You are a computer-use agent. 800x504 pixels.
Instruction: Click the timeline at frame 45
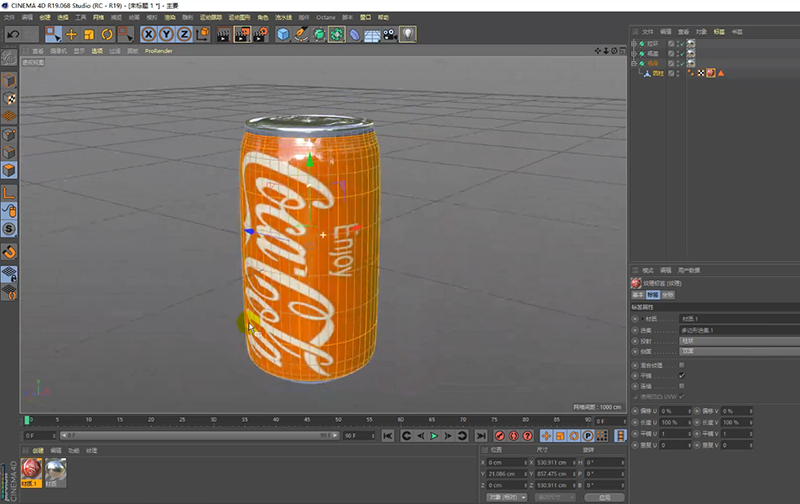point(307,420)
